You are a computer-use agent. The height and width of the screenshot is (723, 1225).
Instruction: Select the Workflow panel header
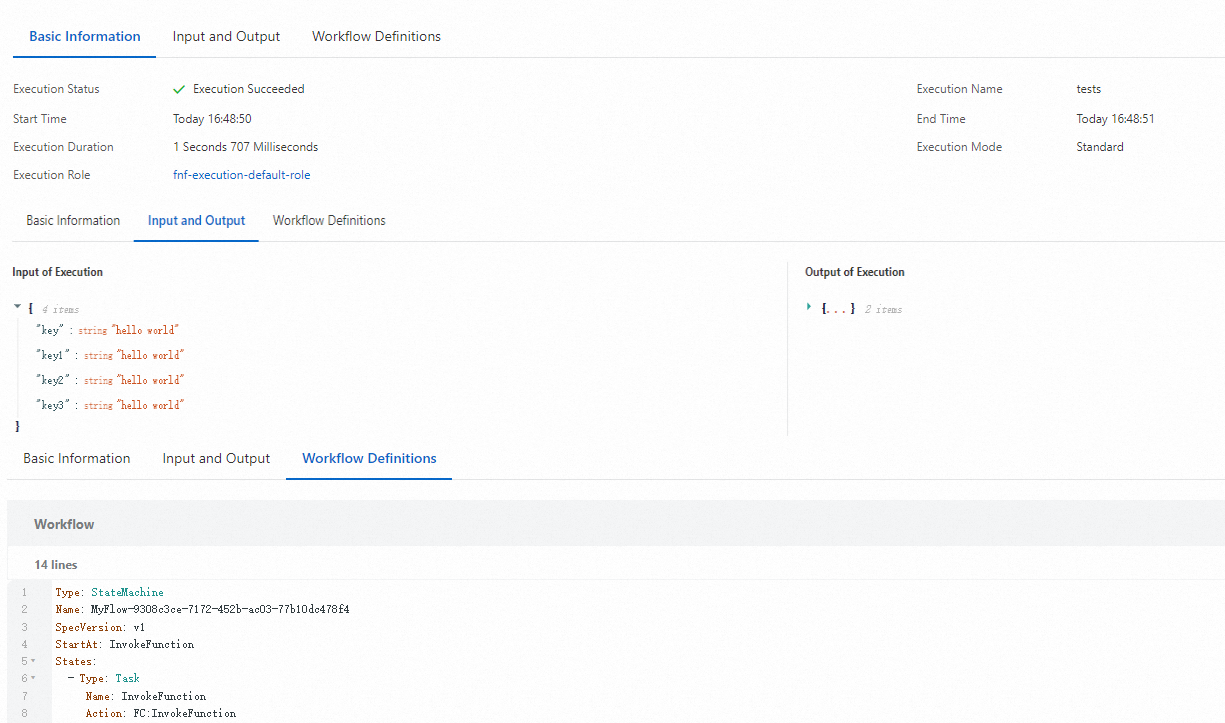click(x=64, y=523)
